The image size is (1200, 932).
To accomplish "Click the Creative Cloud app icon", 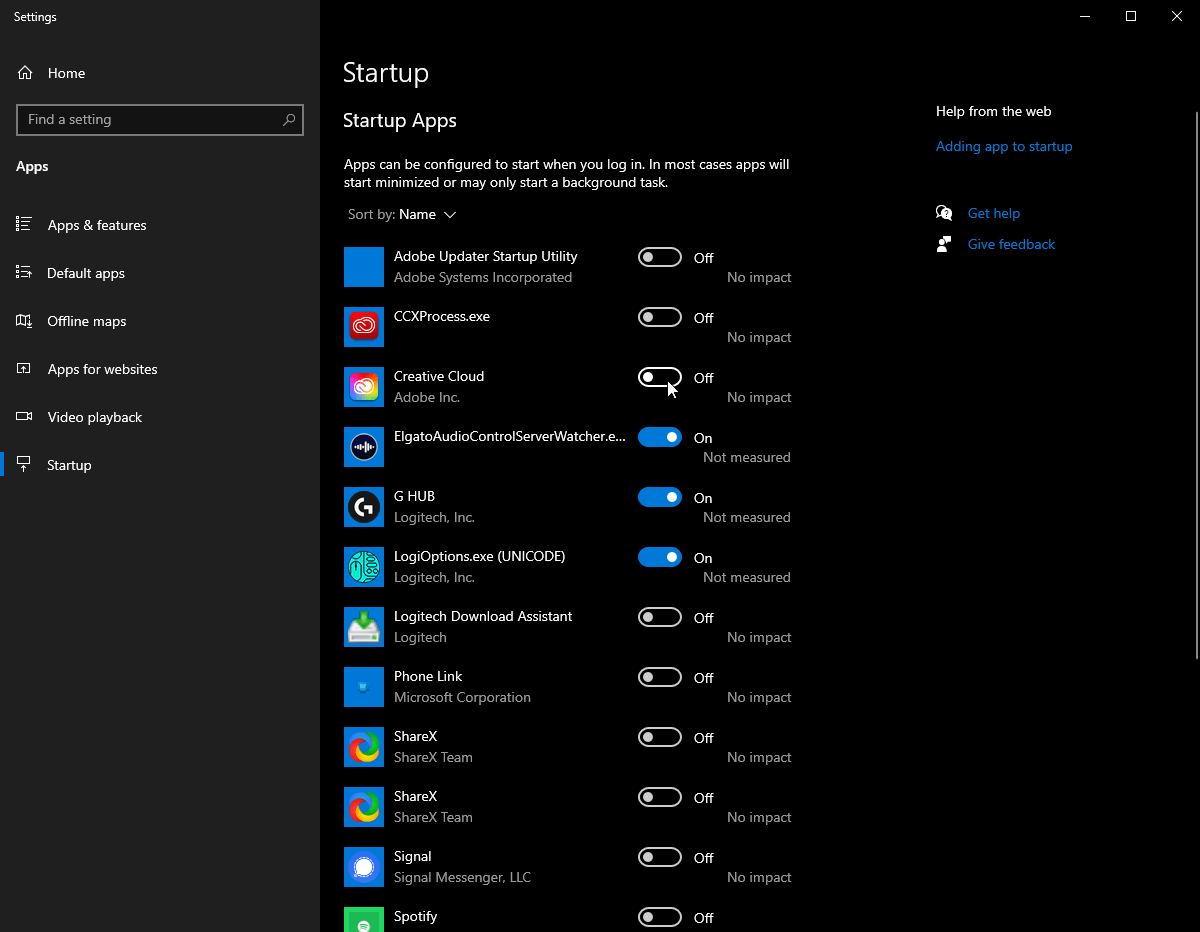I will [364, 387].
